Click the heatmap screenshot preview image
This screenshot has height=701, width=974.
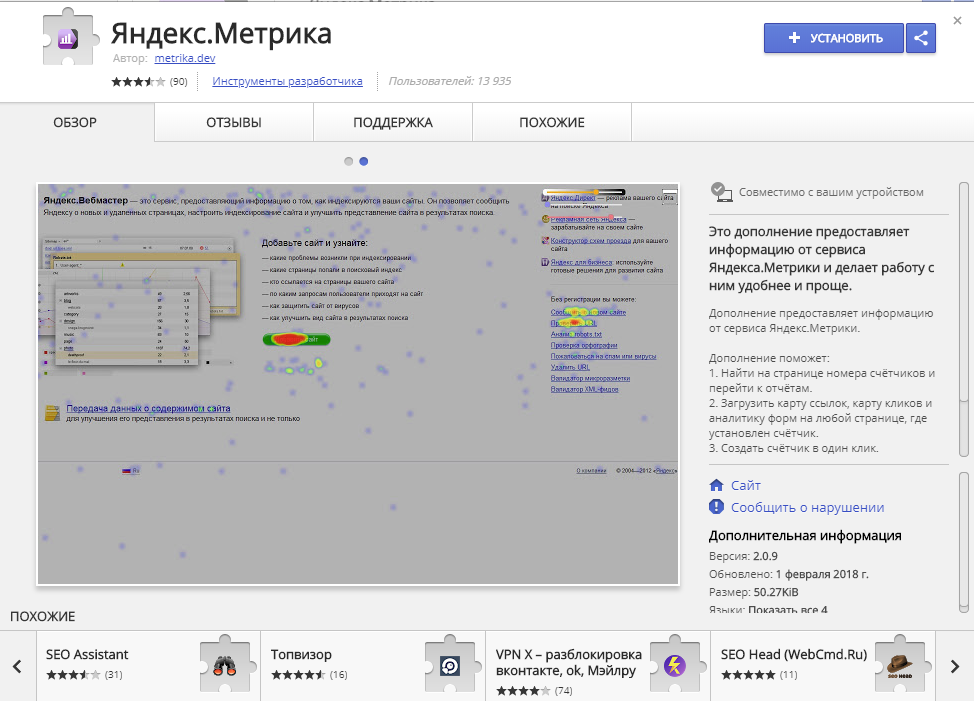point(358,384)
